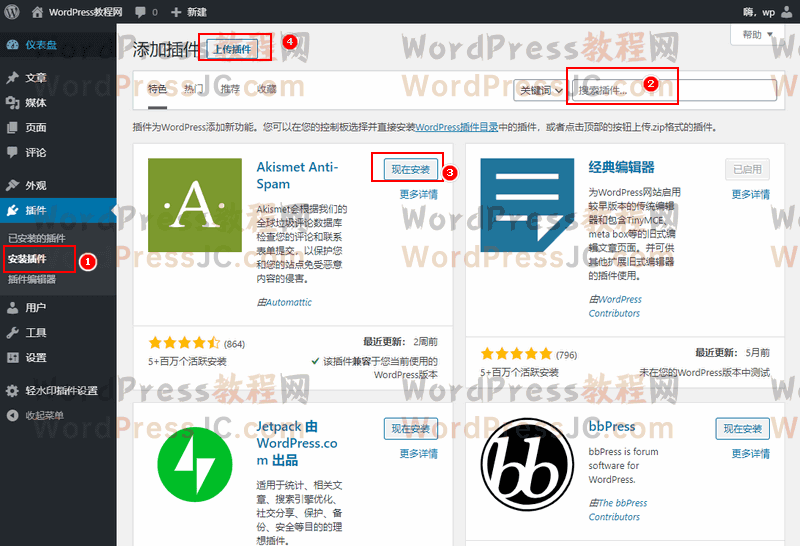Install bbPress with 现在安装
Image resolution: width=800 pixels, height=546 pixels.
tap(742, 429)
